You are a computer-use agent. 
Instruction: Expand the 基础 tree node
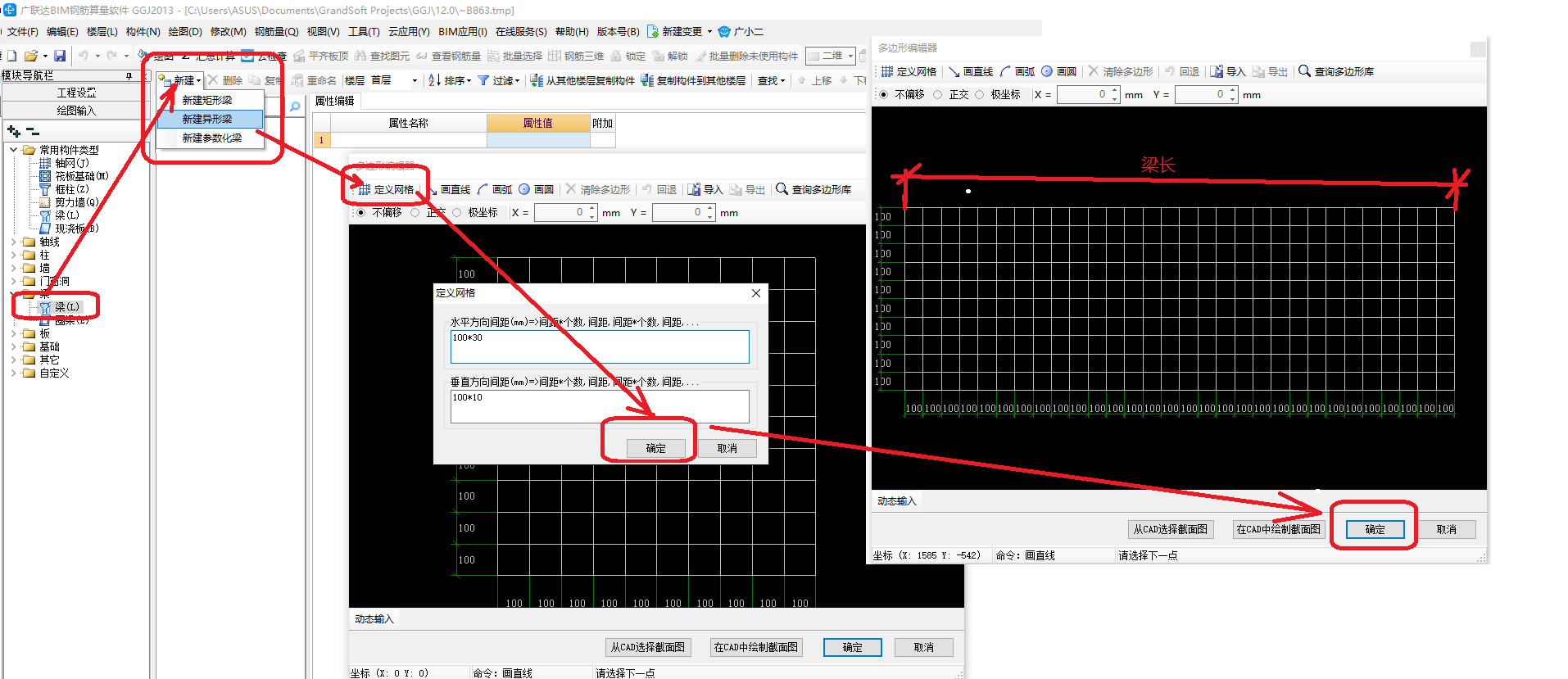click(x=14, y=346)
